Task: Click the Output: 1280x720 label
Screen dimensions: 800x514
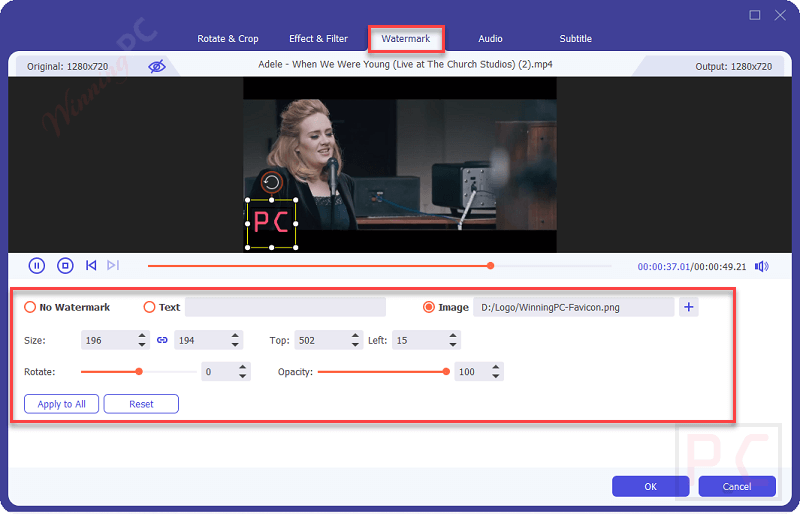Action: 733,66
